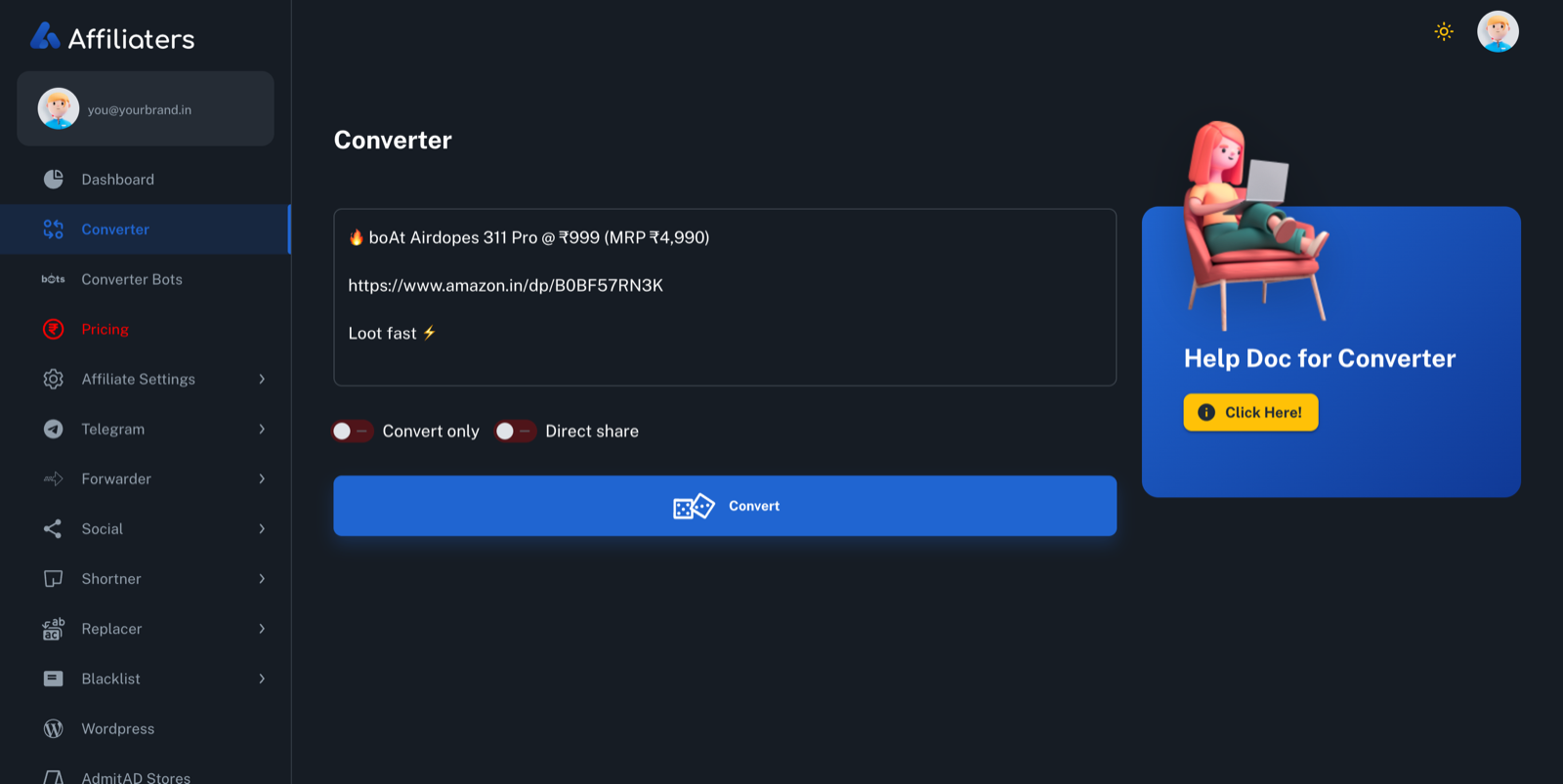
Task: Select the Converter swap icon in sidebar
Action: [54, 229]
